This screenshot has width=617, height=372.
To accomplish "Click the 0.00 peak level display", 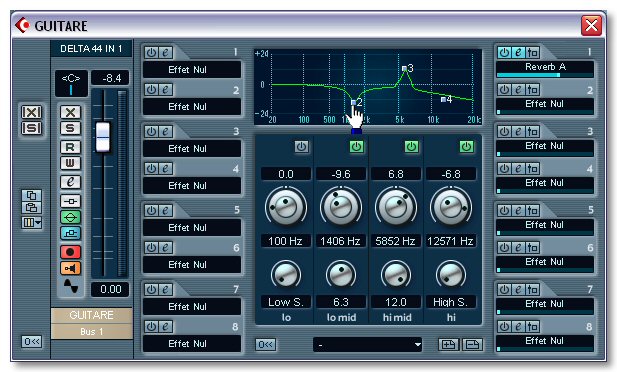I will coord(110,289).
